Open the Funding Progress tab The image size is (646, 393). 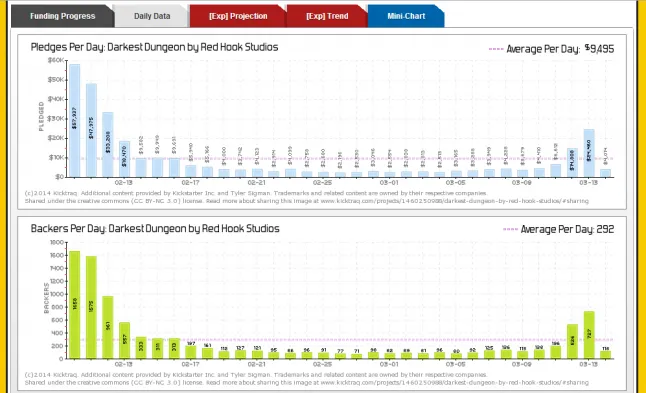[62, 16]
